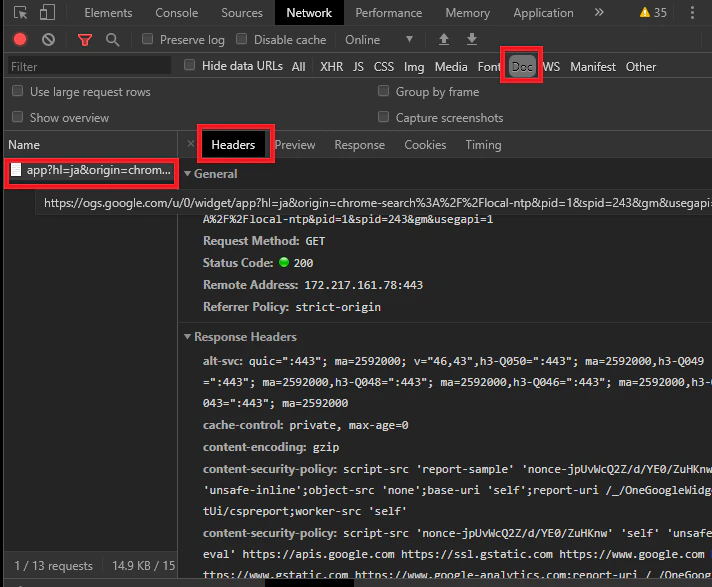
Task: Click the document file icon in request row
Action: point(16,170)
